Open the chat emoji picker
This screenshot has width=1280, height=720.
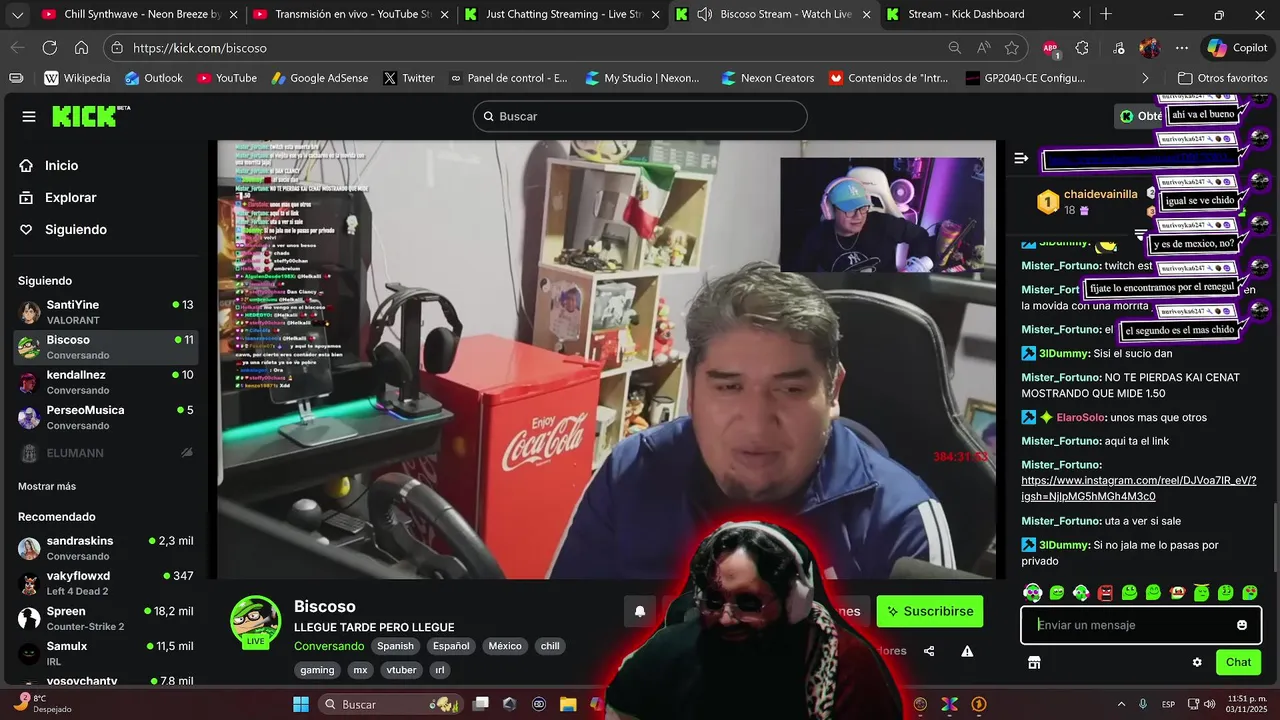[x=1242, y=625]
